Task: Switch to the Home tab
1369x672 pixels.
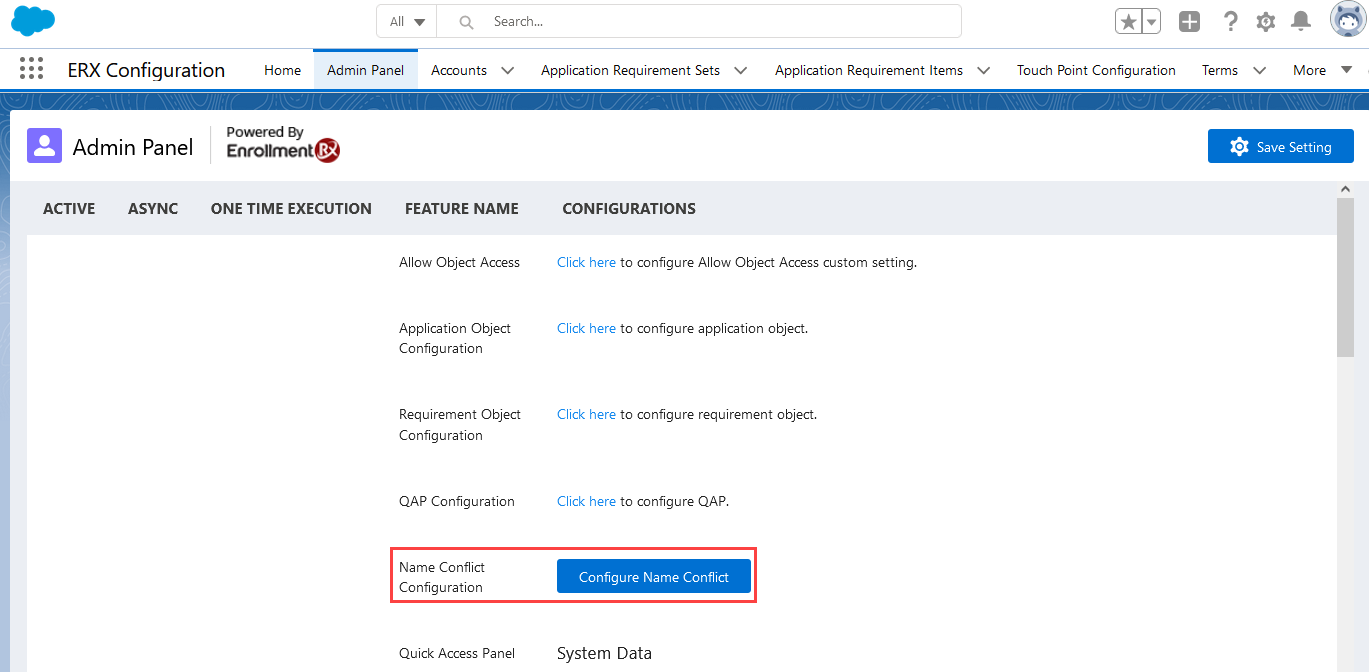Action: [282, 70]
